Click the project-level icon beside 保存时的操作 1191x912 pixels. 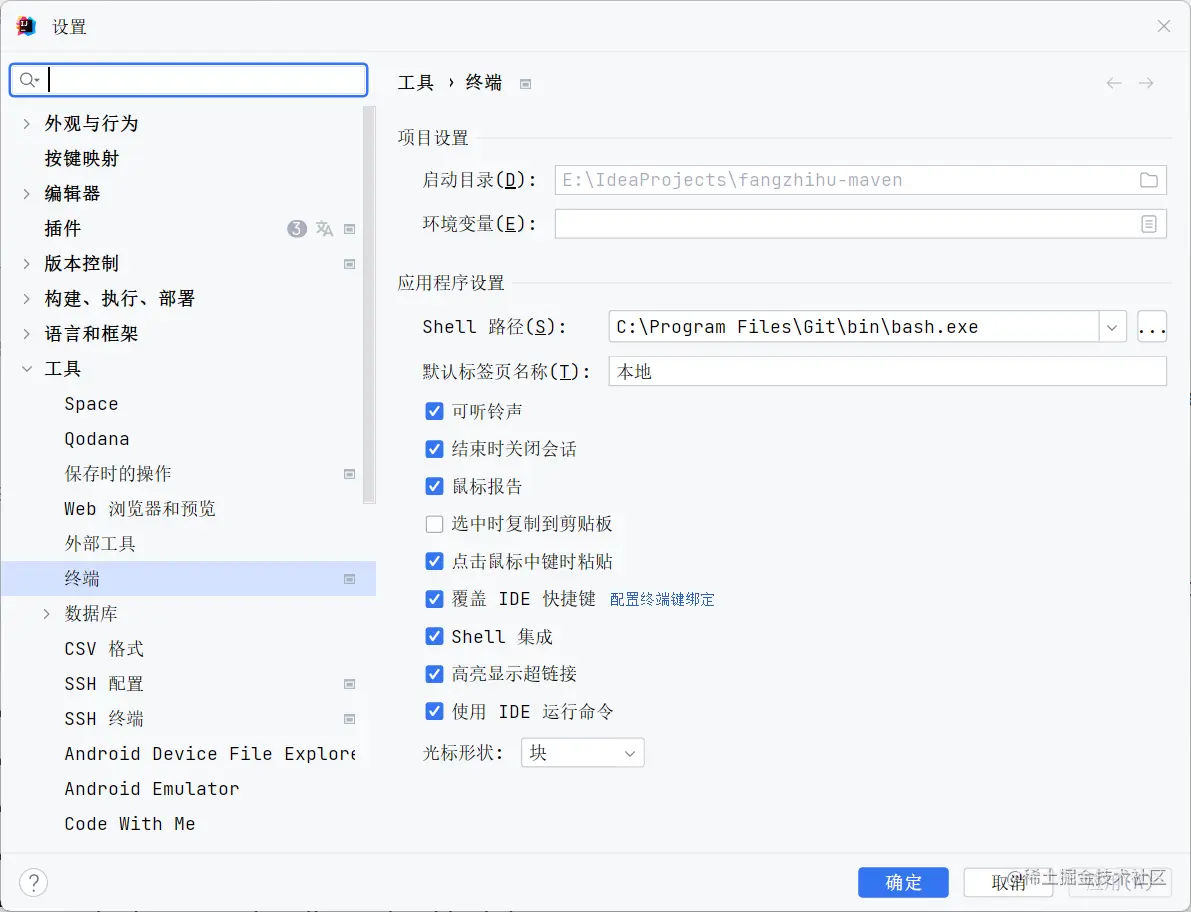(349, 474)
